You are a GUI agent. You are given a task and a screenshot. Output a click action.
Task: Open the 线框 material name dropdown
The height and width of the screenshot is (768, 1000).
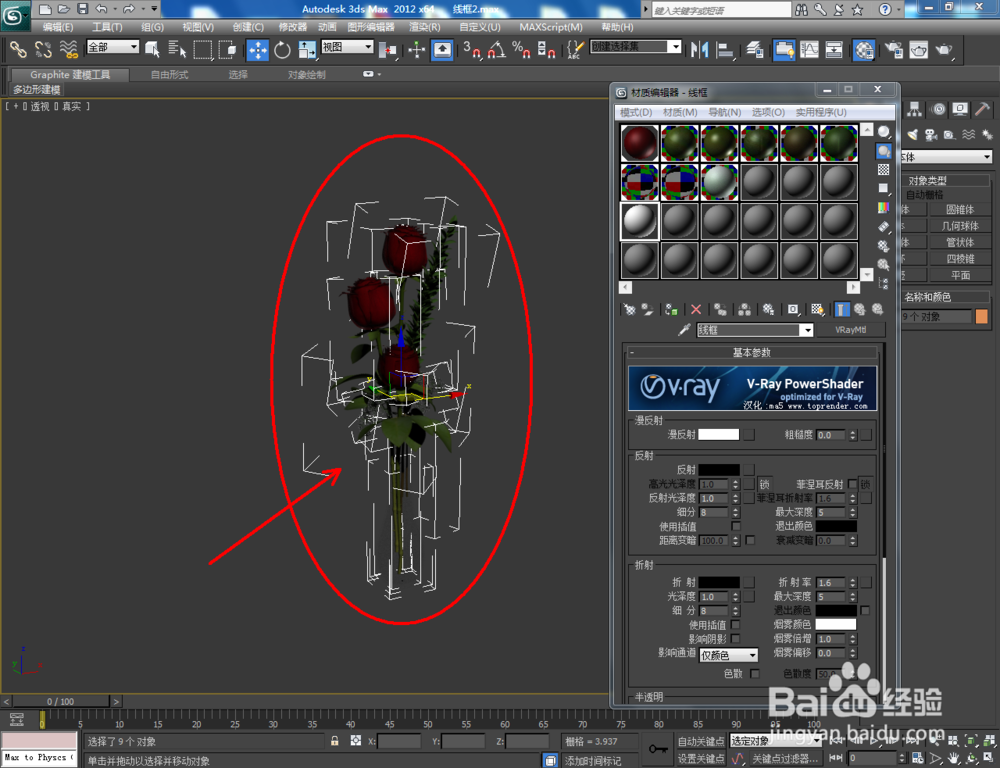[x=755, y=330]
